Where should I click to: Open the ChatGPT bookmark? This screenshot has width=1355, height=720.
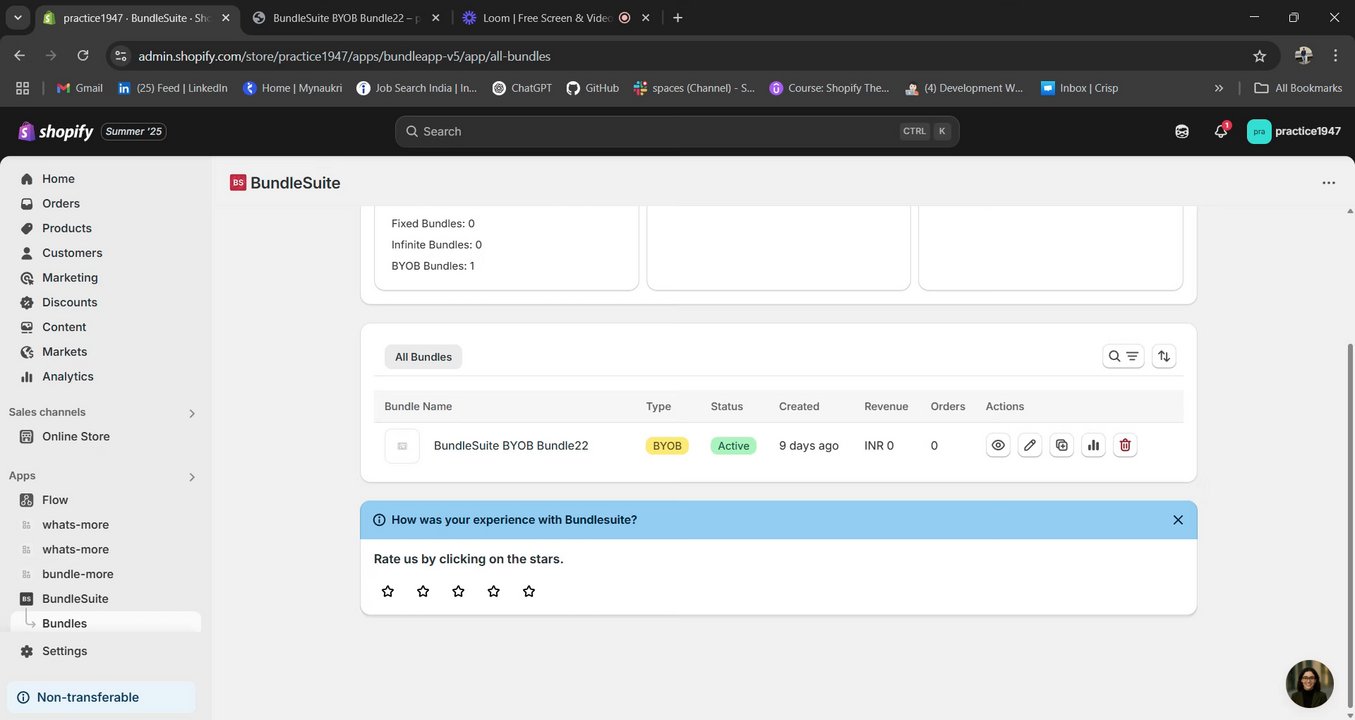point(522,88)
